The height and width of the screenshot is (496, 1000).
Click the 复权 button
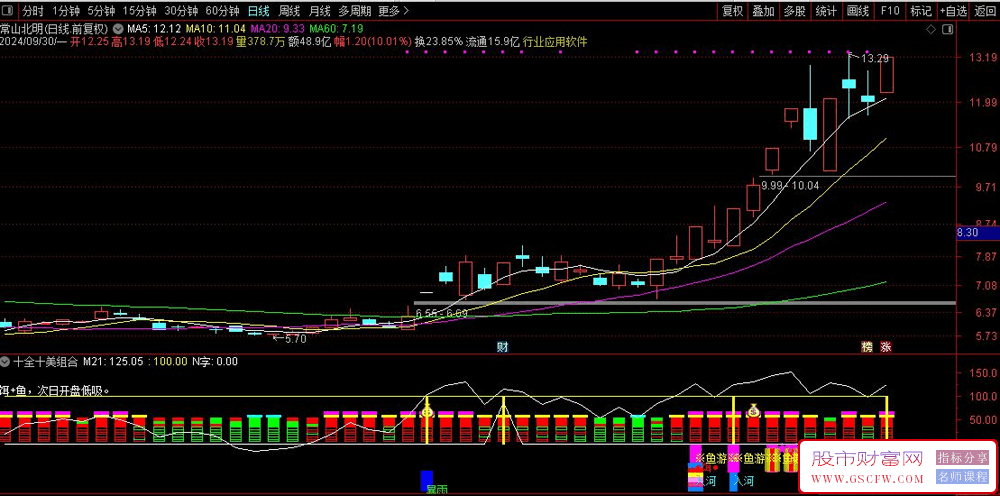coord(732,11)
